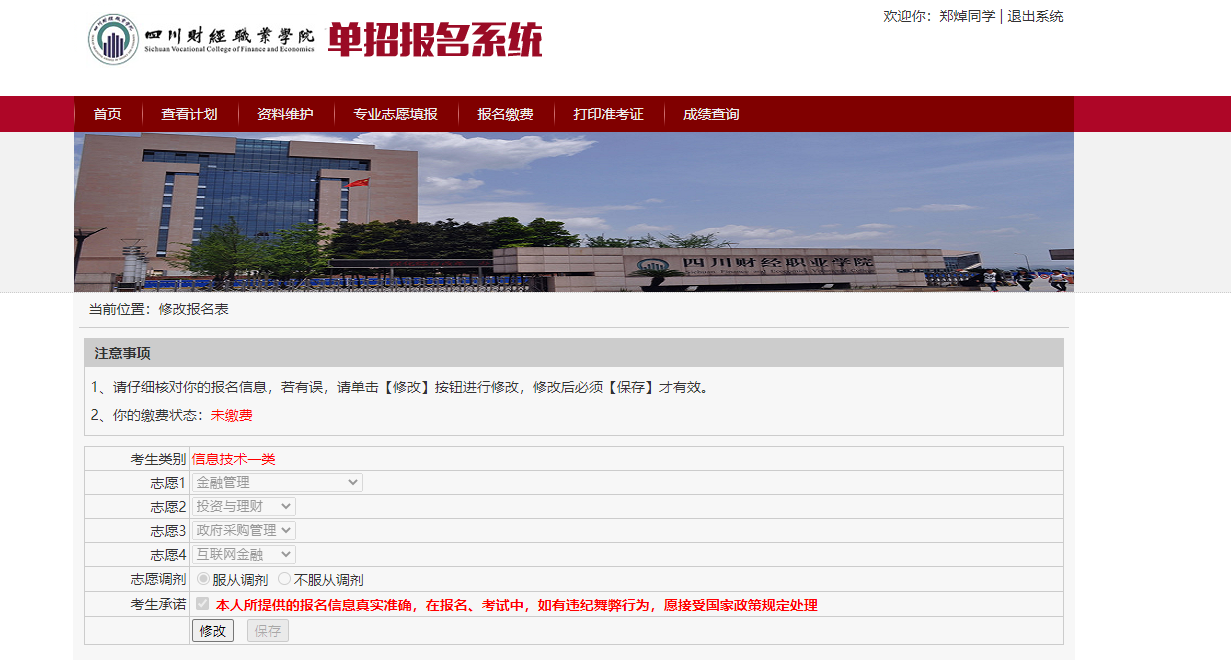Select the 服从调剂 radio button
The image size is (1231, 660).
(x=203, y=579)
